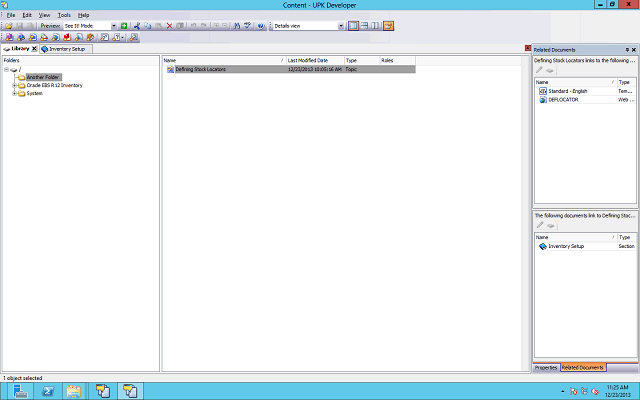Screen dimensions: 640x400
Task: Cut the selected document with scissors icon
Action: click(x=137, y=26)
